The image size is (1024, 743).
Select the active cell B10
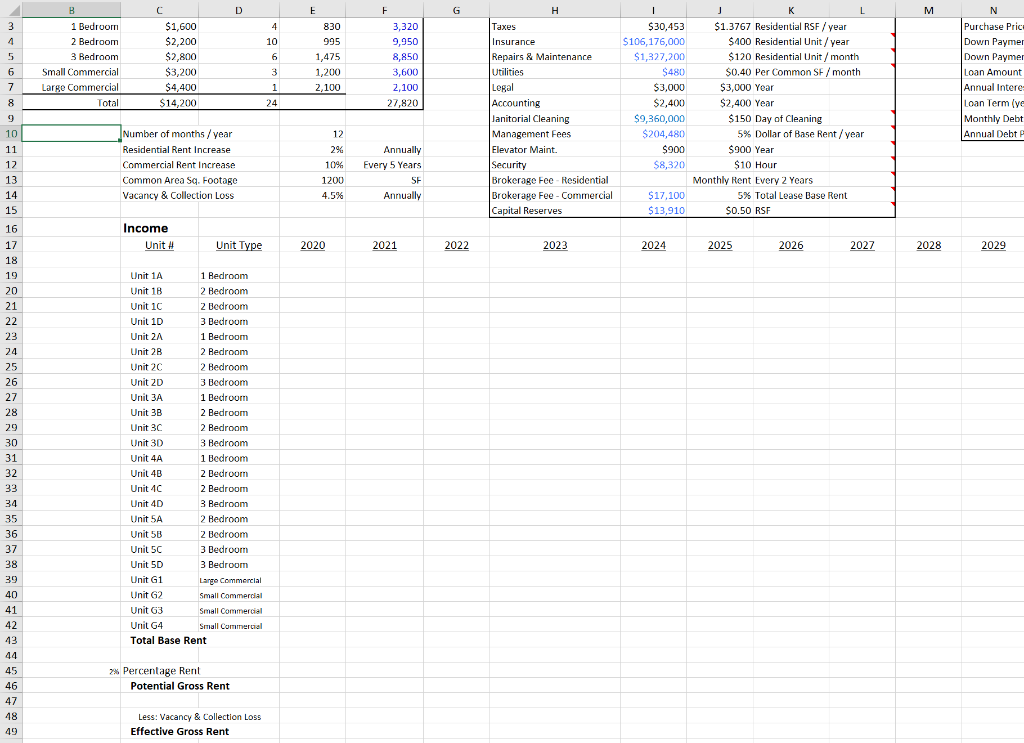point(71,134)
